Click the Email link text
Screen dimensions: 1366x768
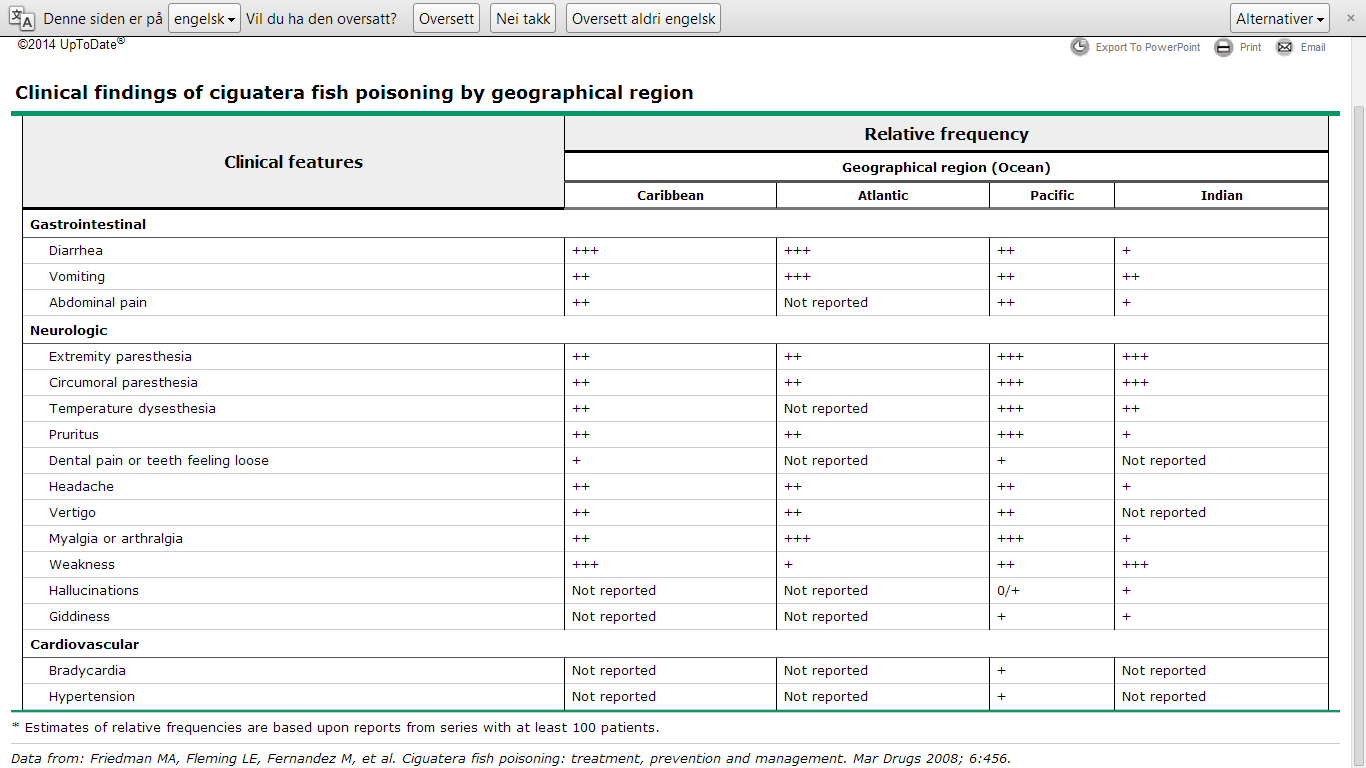click(1313, 47)
